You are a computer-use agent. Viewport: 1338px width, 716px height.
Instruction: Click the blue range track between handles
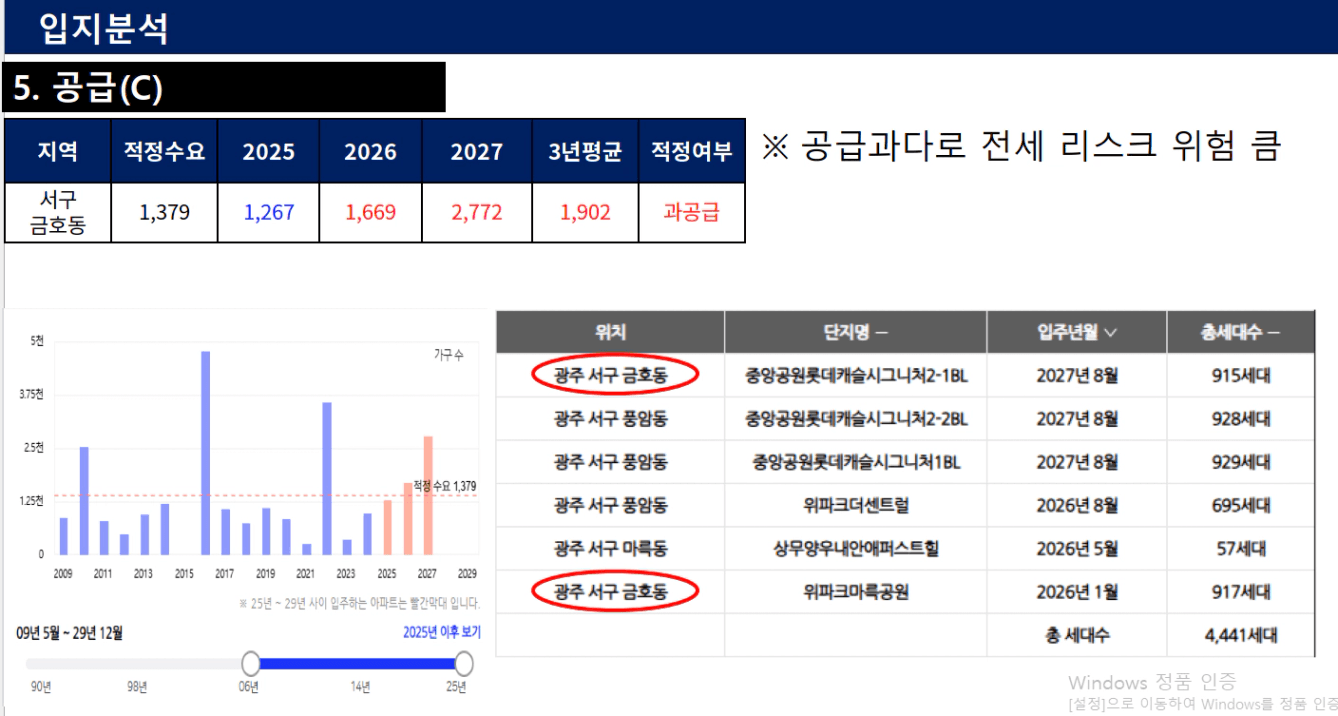357,663
